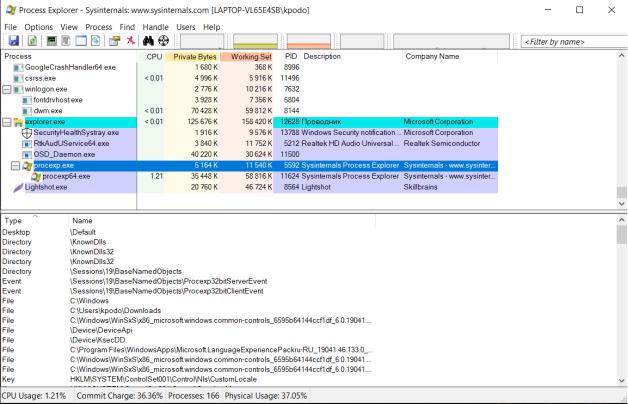Viewport: 628px width, 404px height.
Task: Click lower pane scrollbar down arrow
Action: pyautogui.click(x=622, y=380)
